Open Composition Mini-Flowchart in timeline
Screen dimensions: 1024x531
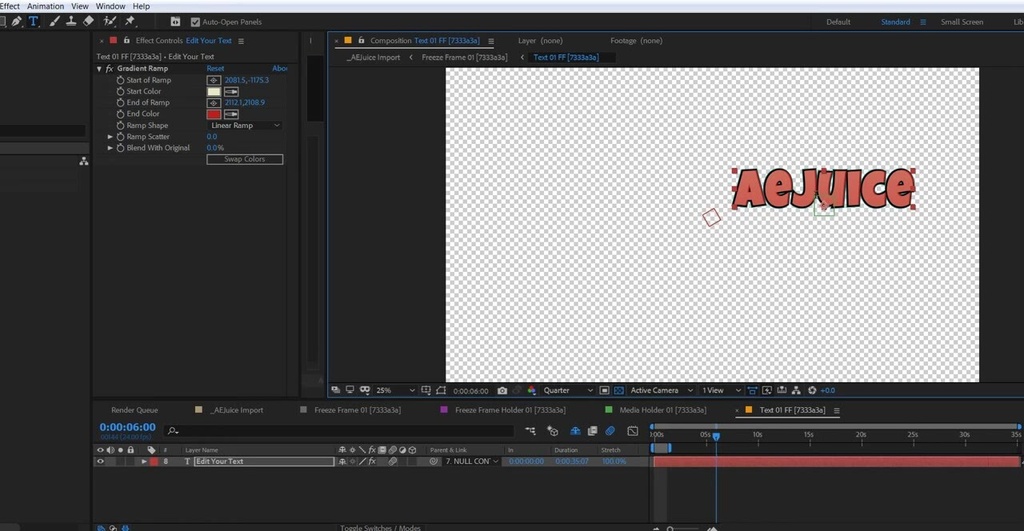(530, 431)
